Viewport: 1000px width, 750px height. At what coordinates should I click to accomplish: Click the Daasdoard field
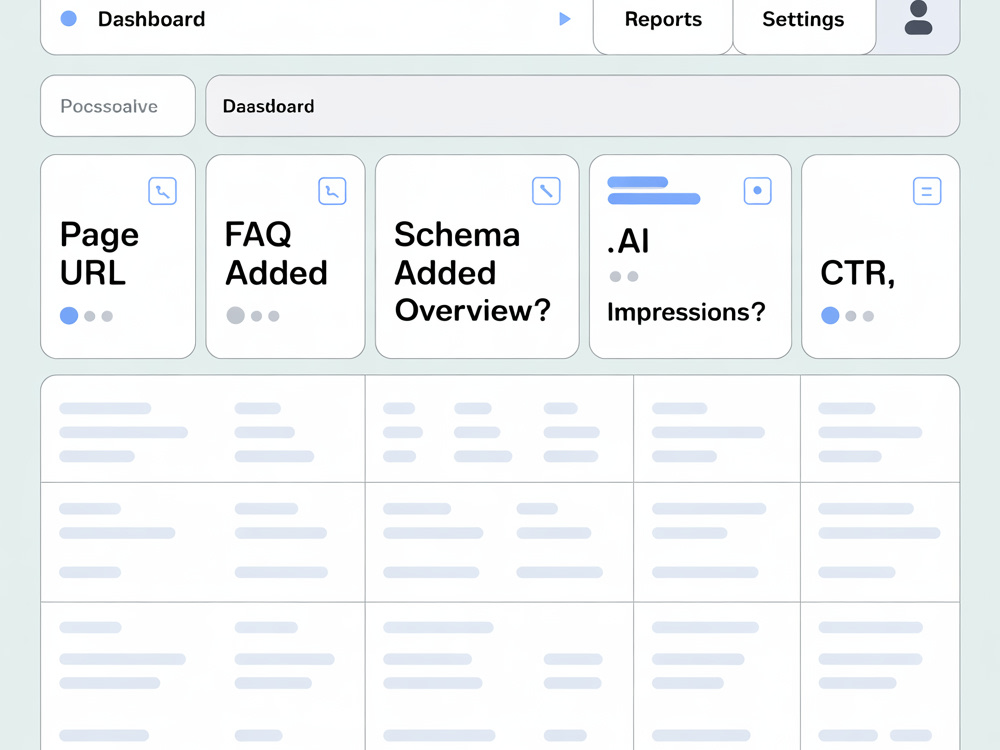(582, 106)
